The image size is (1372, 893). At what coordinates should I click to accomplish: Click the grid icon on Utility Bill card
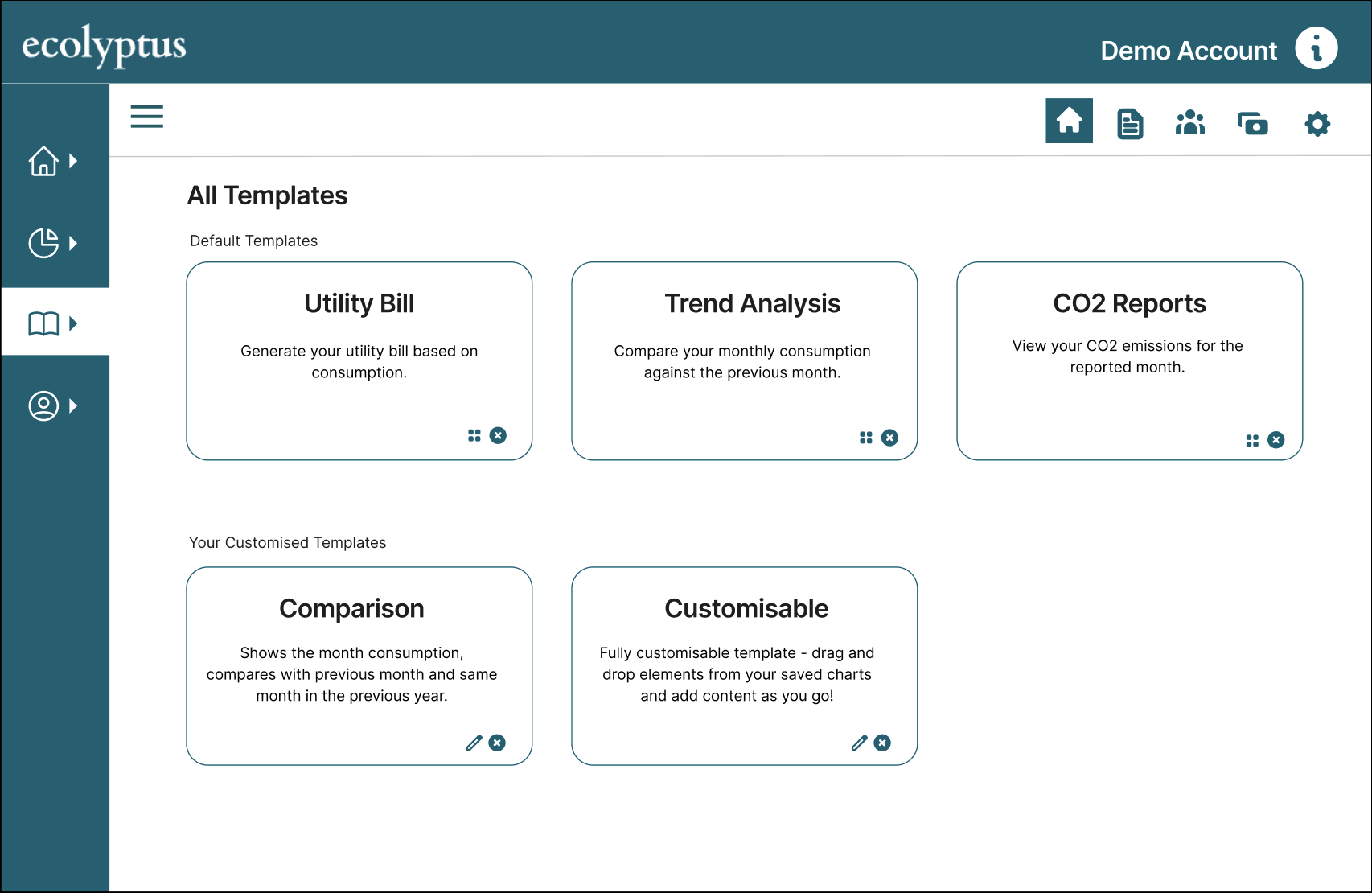click(x=474, y=435)
